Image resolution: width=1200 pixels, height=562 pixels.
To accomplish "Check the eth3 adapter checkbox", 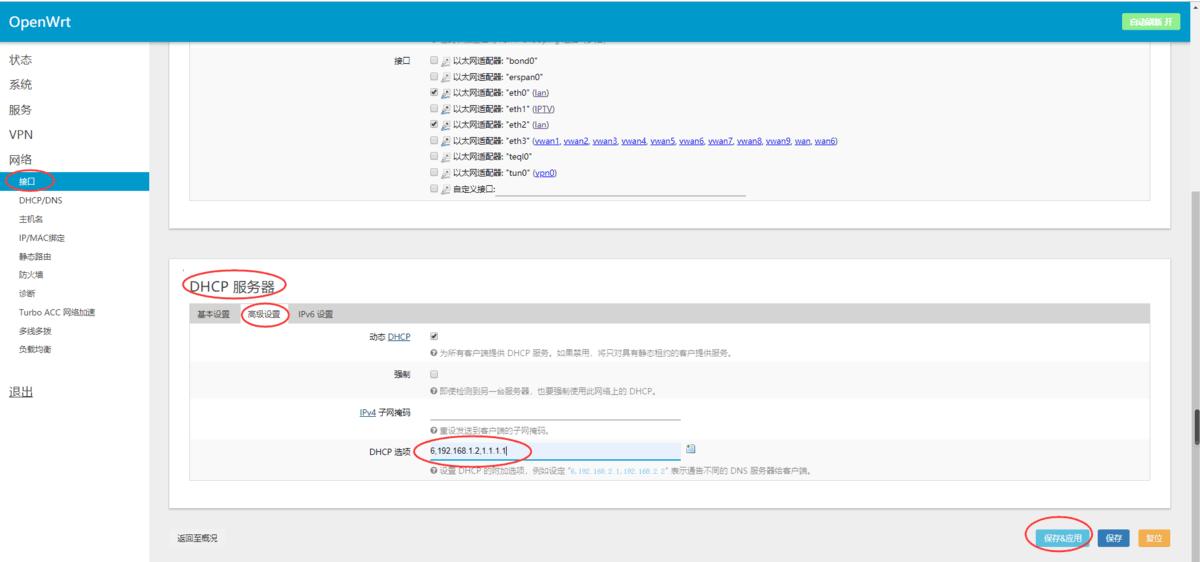I will click(433, 141).
